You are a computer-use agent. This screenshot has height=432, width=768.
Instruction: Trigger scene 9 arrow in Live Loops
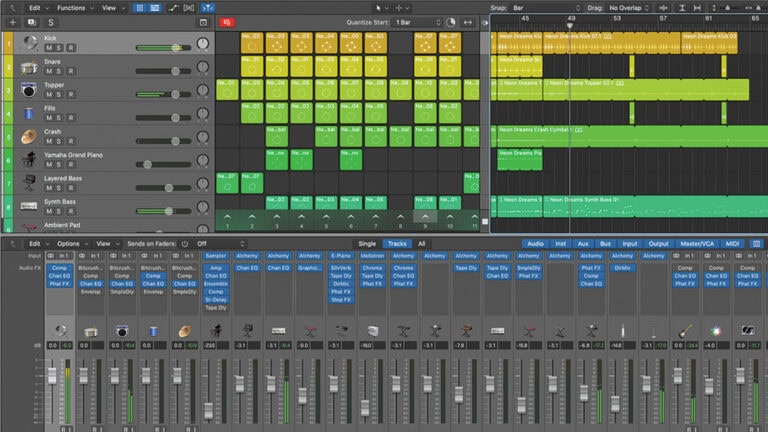click(x=425, y=216)
